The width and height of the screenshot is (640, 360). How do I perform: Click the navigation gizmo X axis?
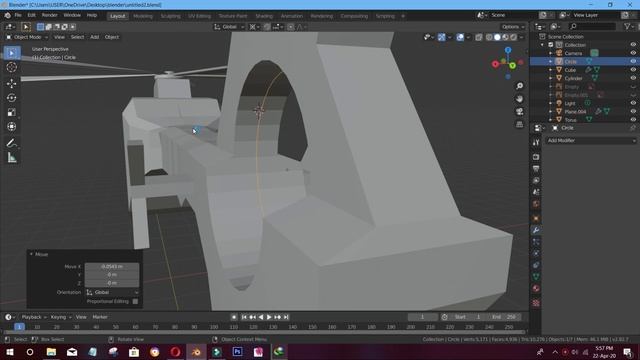(x=496, y=64)
